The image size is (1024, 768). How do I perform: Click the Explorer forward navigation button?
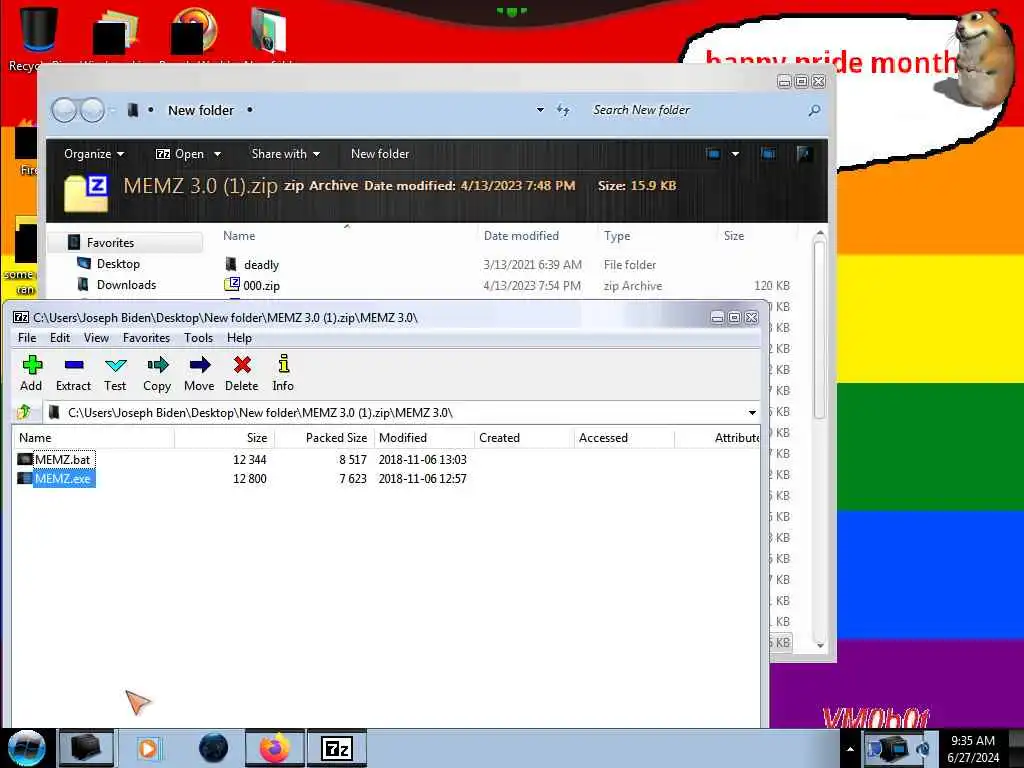pyautogui.click(x=92, y=110)
